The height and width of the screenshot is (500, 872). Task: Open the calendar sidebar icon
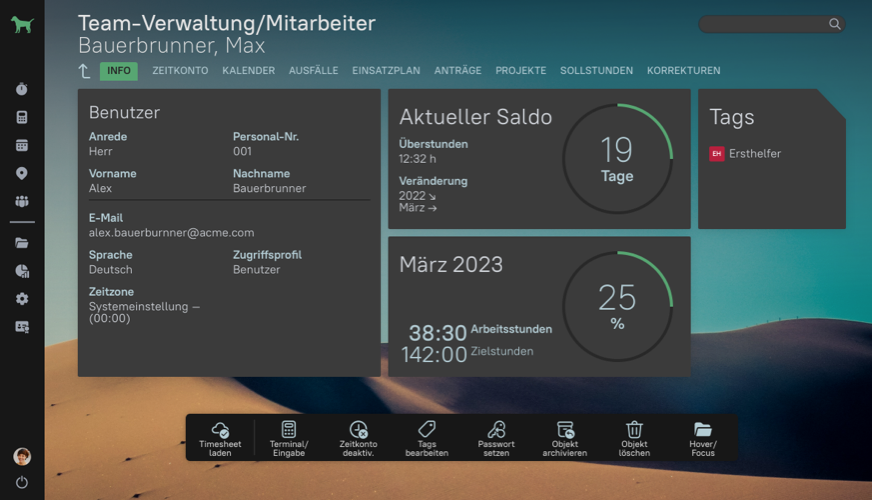[22, 145]
